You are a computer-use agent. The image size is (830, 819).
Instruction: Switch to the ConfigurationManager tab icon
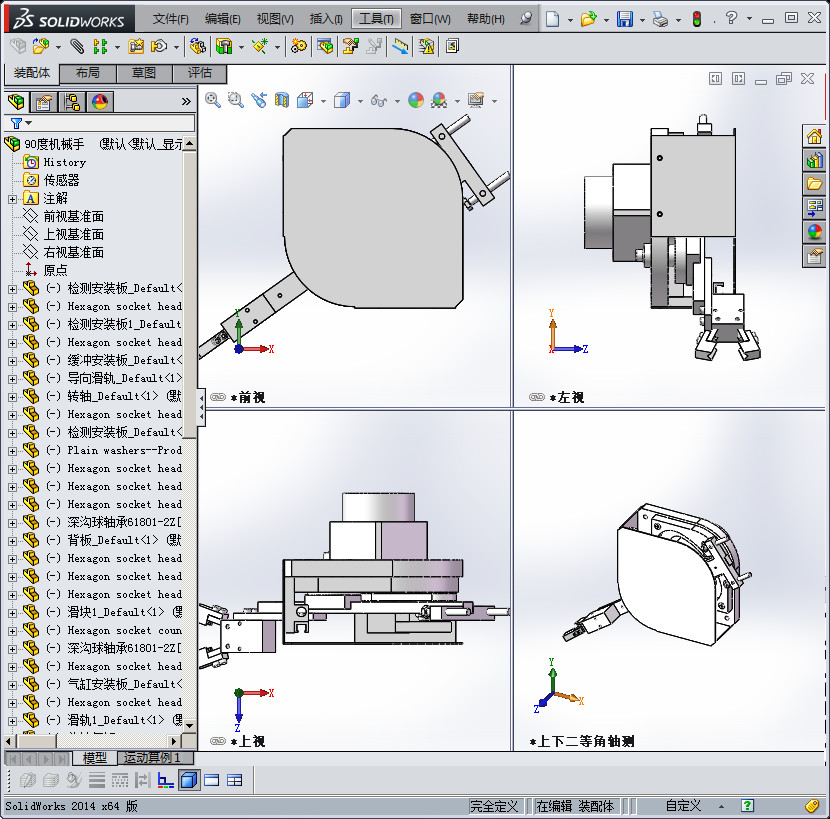click(x=71, y=102)
